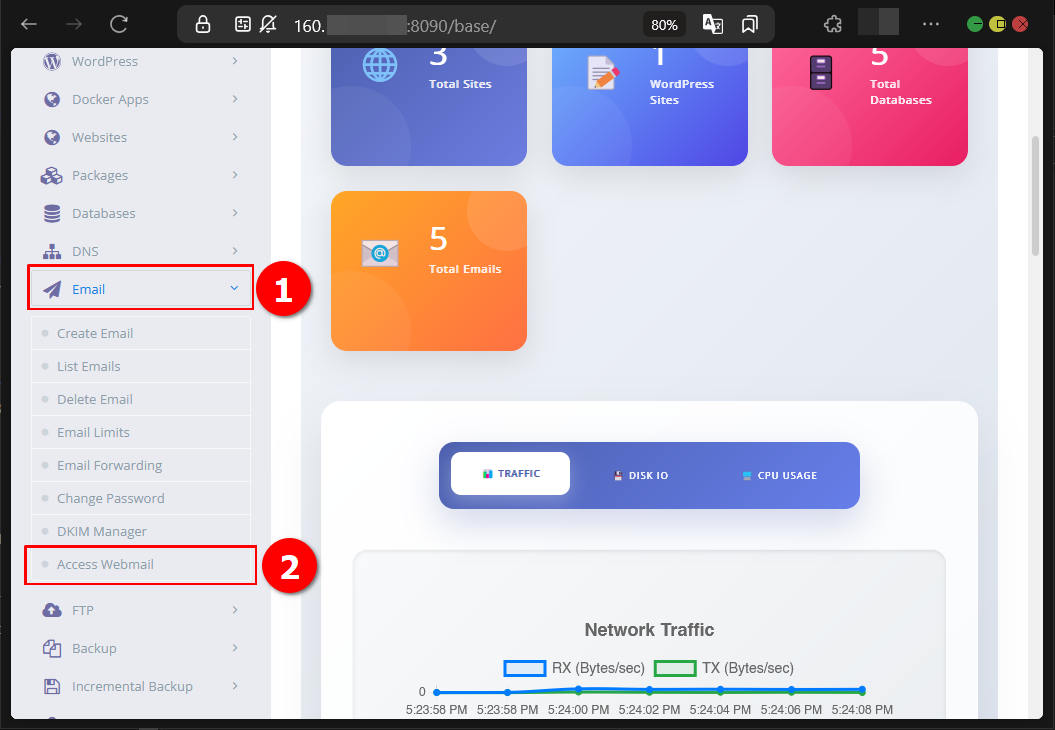Click the Packages cubes icon

[x=52, y=176]
